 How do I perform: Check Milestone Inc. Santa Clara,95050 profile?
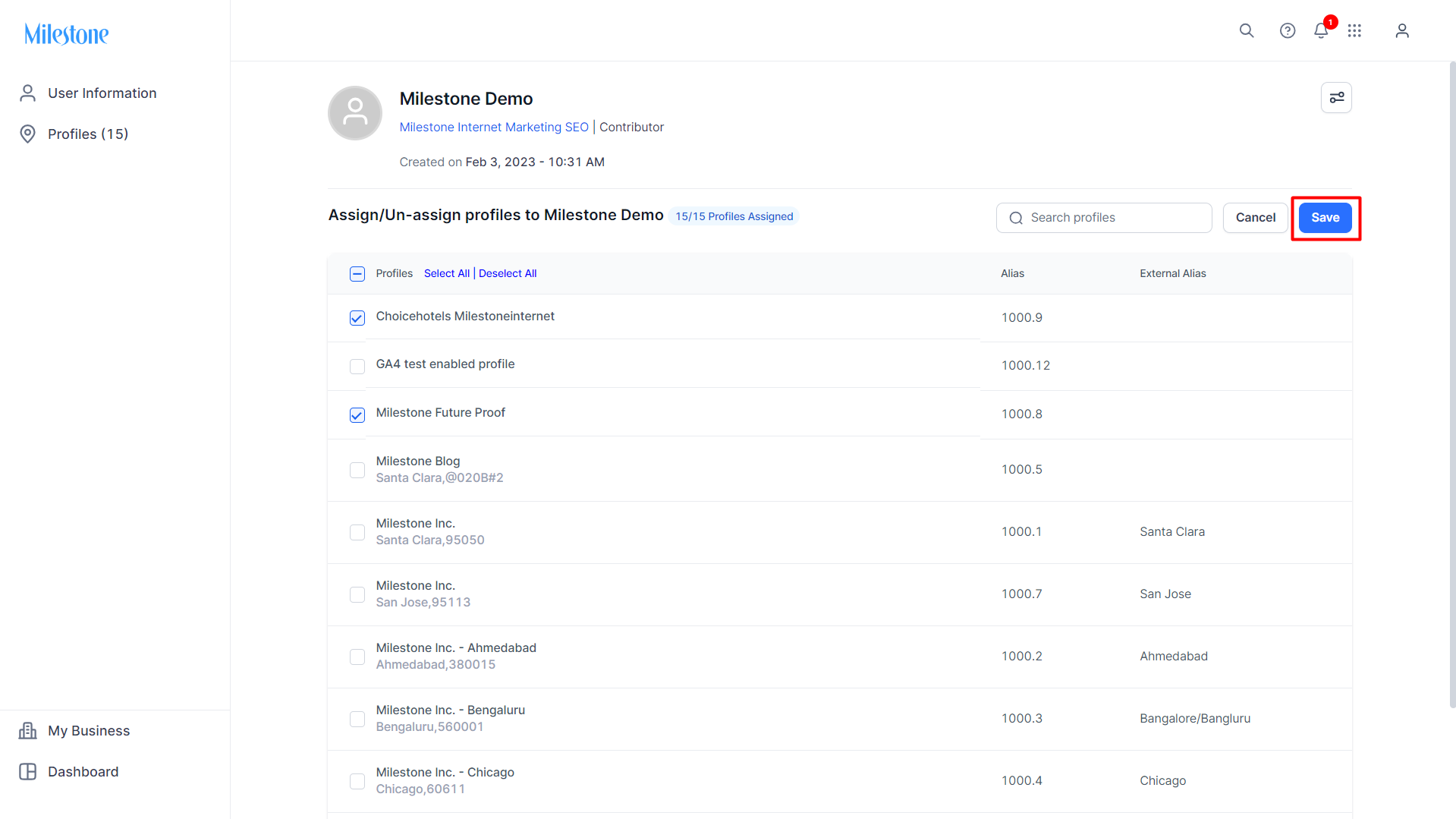[x=357, y=533]
